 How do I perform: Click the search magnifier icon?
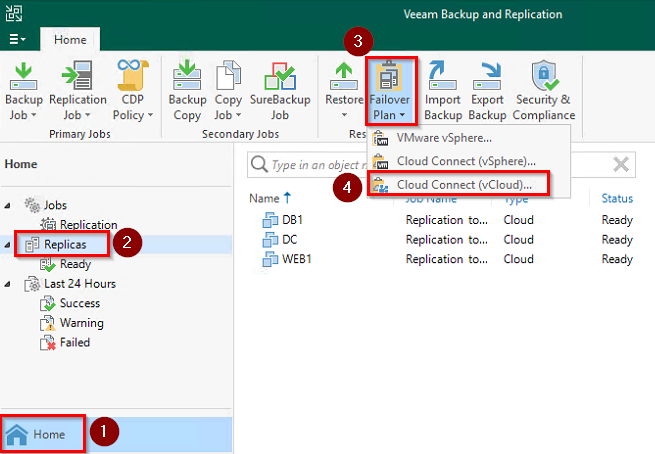point(259,165)
